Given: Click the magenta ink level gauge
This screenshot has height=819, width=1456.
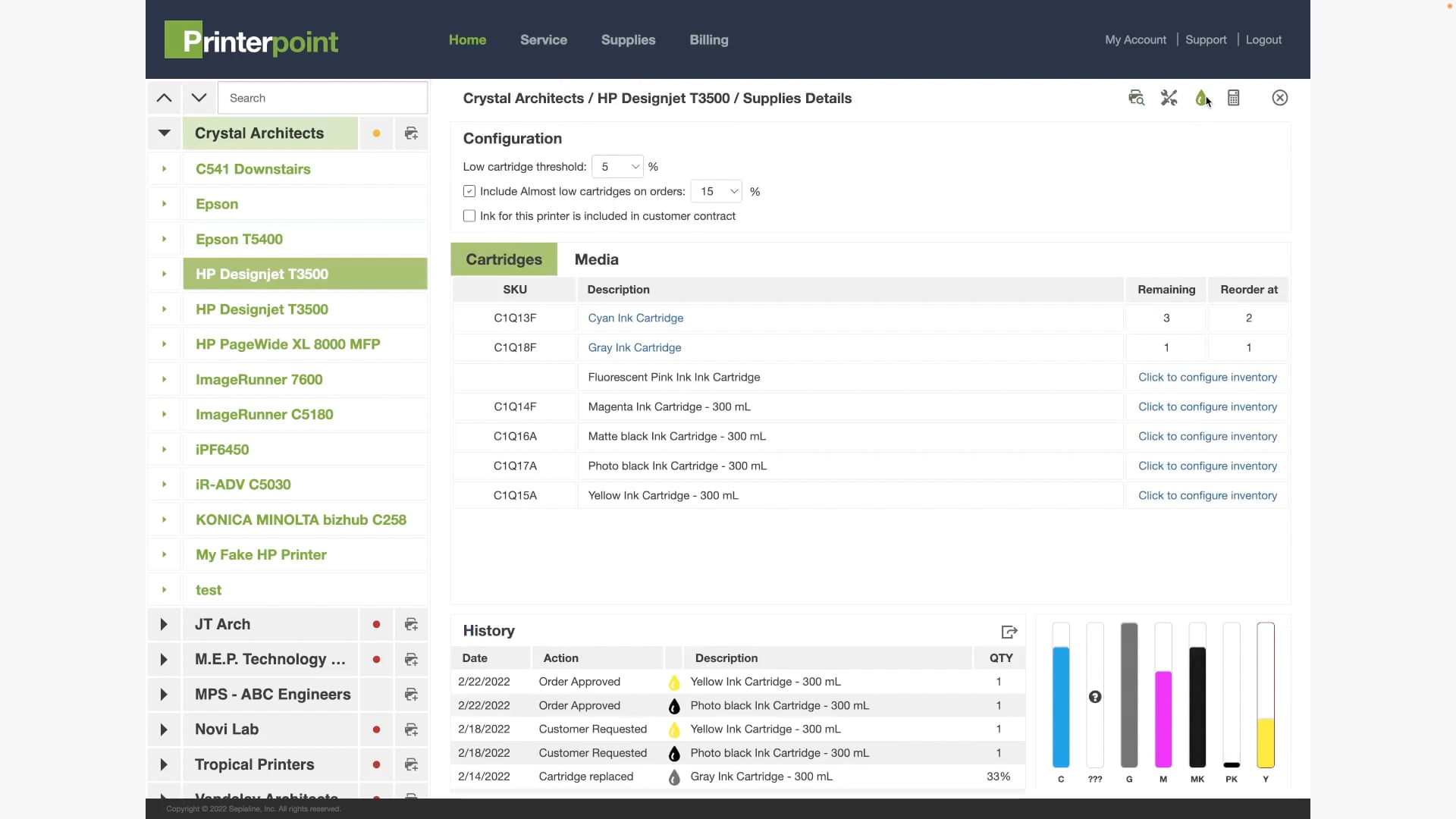Looking at the screenshot, I should coord(1163,695).
